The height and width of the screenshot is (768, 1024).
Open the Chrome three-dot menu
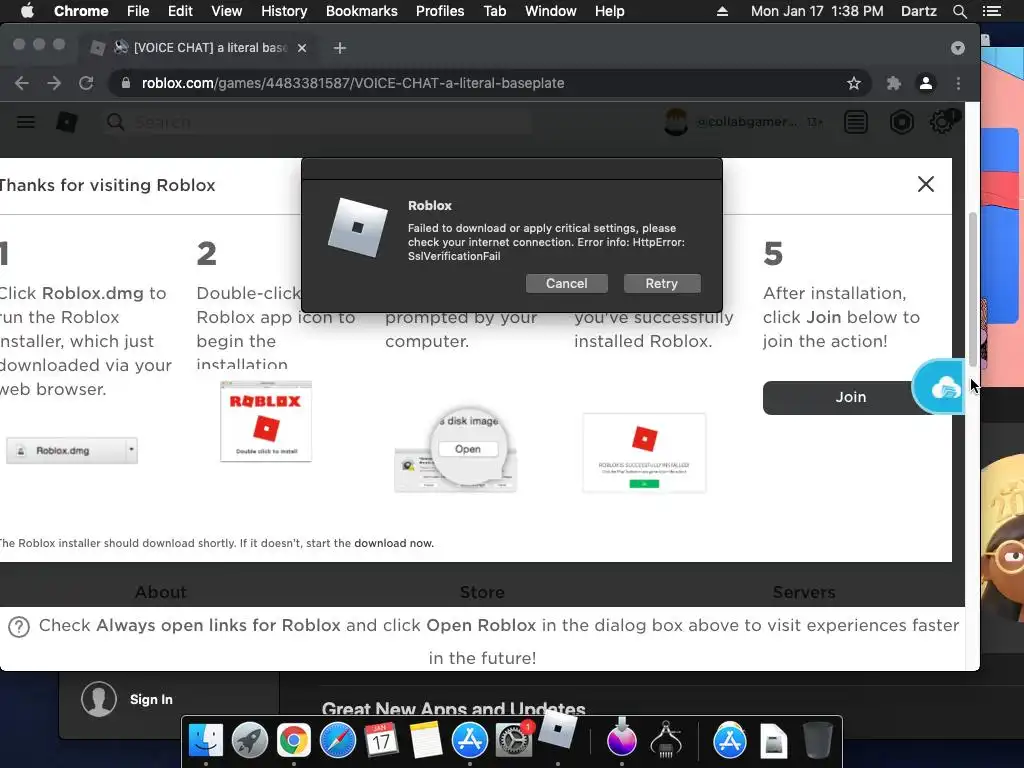click(x=958, y=83)
